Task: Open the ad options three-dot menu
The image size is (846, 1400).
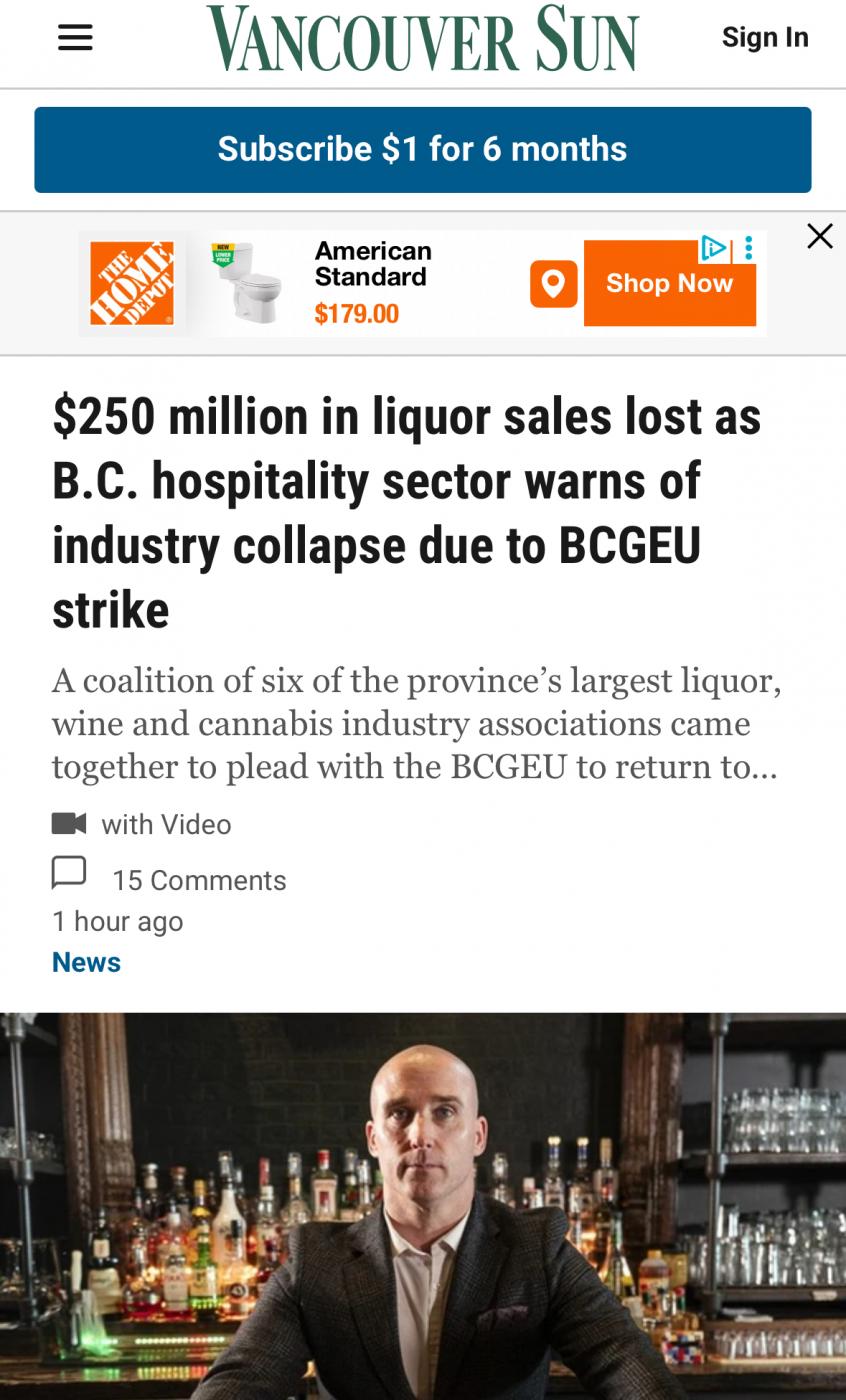Action: 748,248
